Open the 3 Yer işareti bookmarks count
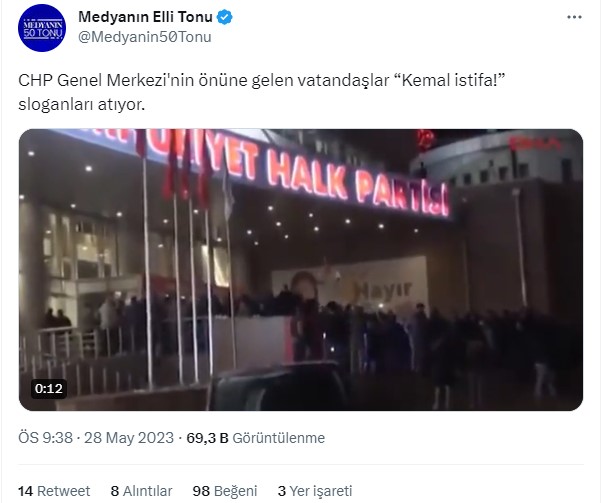 click(x=315, y=491)
